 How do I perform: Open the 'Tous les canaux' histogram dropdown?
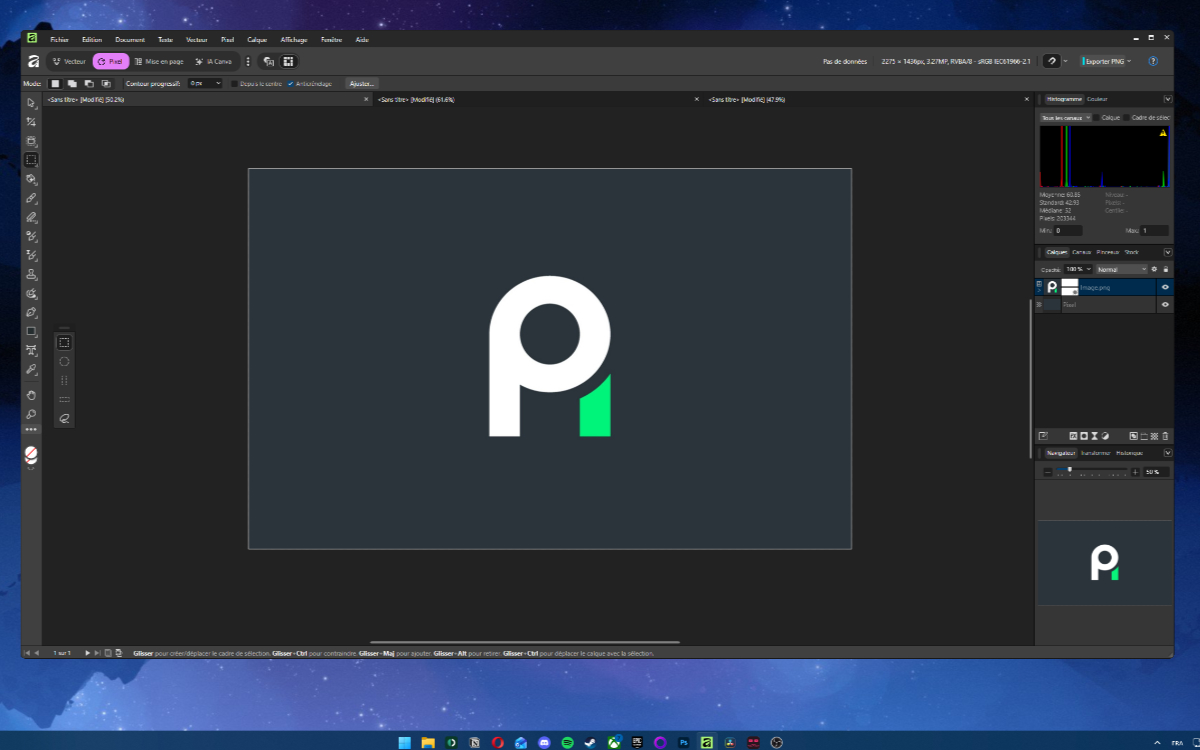pyautogui.click(x=1065, y=117)
